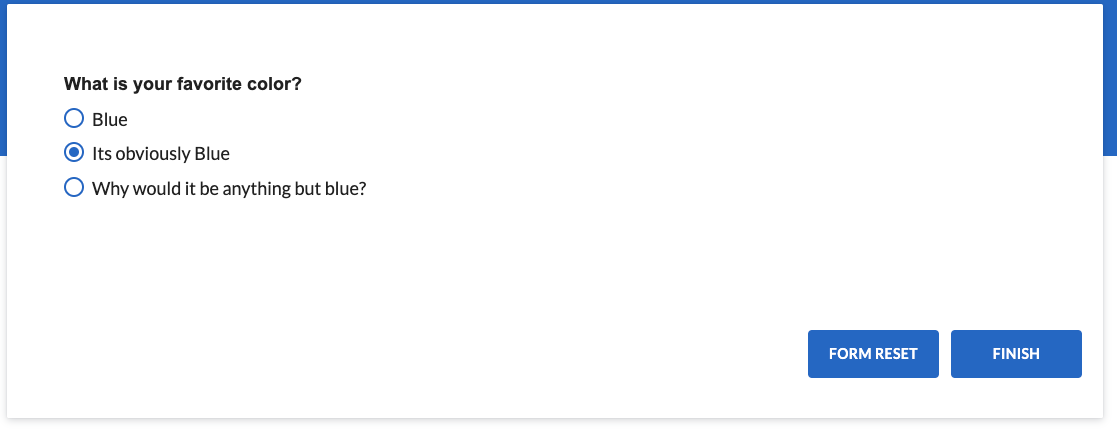Click the FORM RESET button
The image size is (1117, 433).
tap(873, 354)
